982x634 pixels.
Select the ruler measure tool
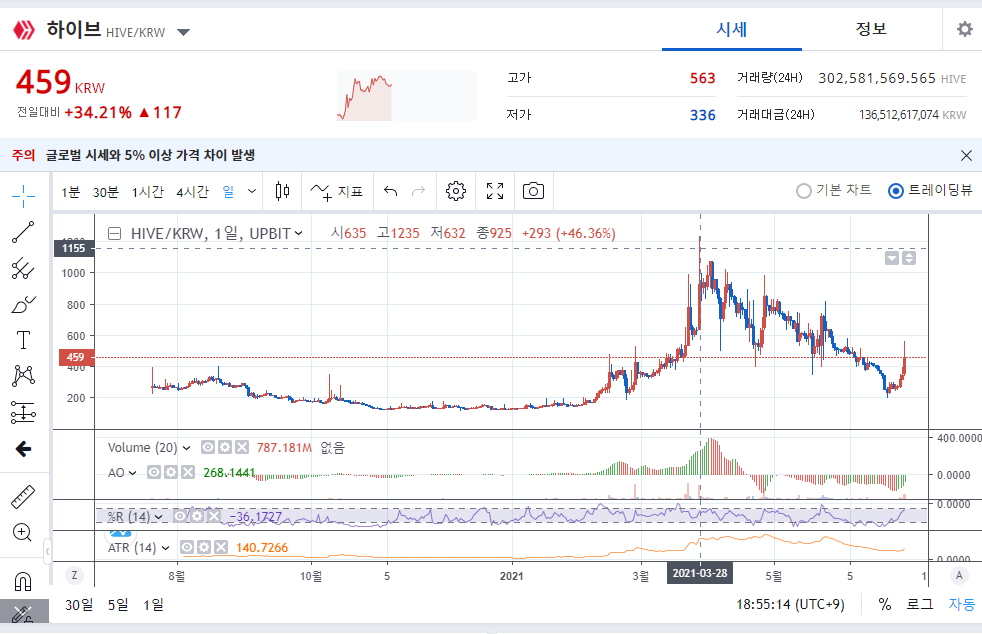click(23, 497)
